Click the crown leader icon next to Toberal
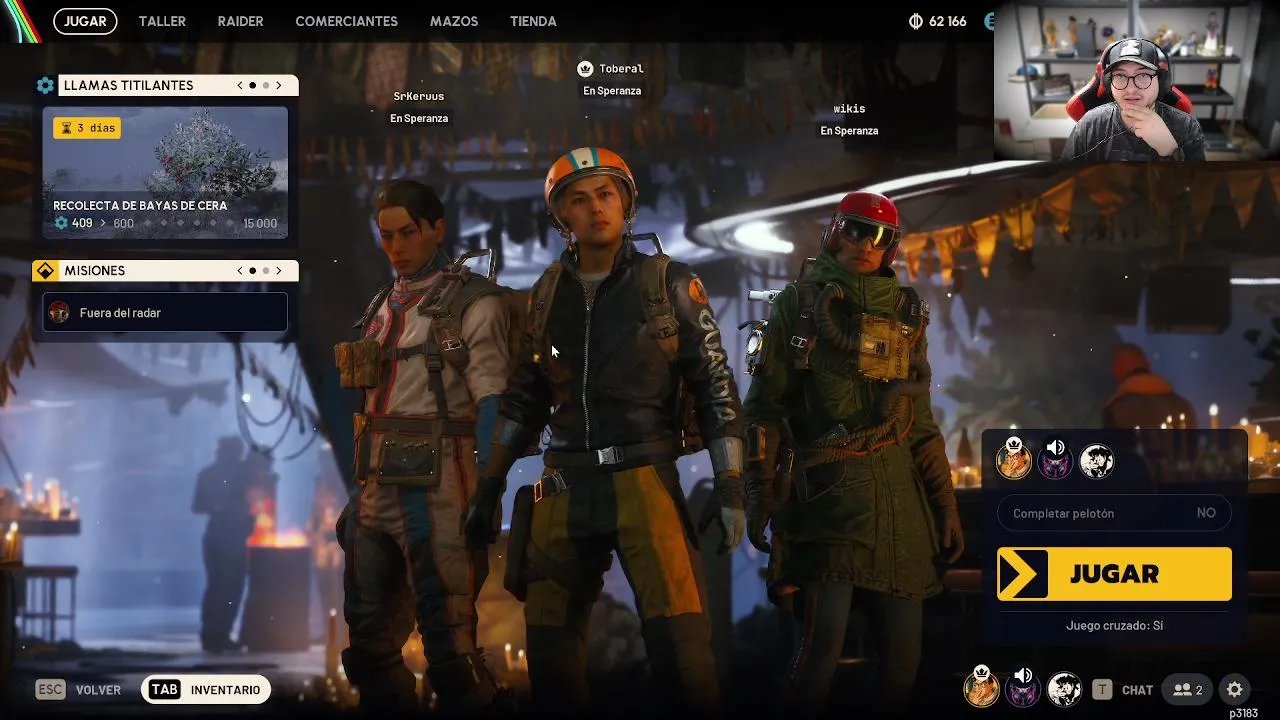The height and width of the screenshot is (720, 1280). (585, 69)
